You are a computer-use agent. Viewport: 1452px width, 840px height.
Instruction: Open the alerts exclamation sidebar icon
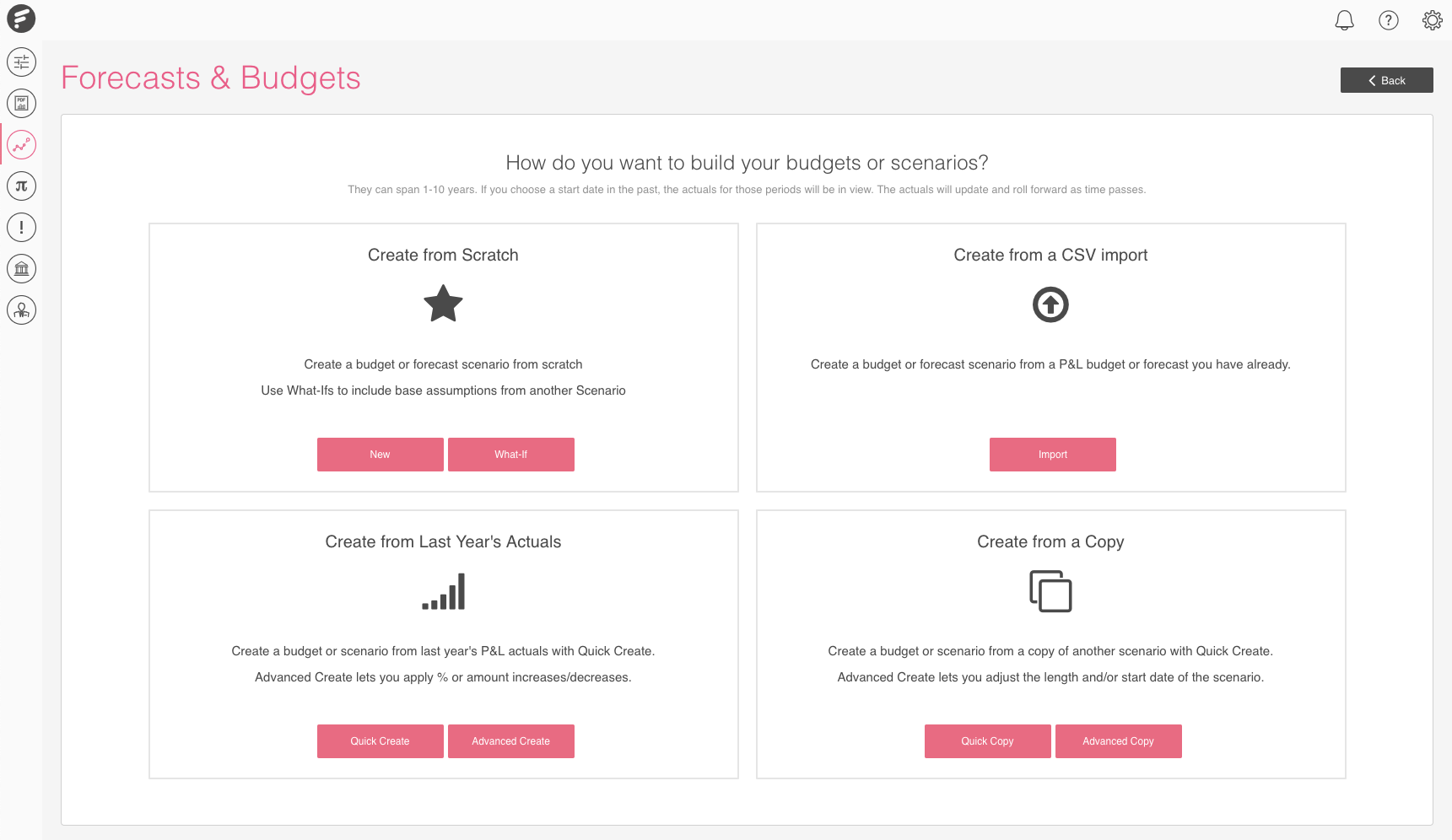(21, 227)
